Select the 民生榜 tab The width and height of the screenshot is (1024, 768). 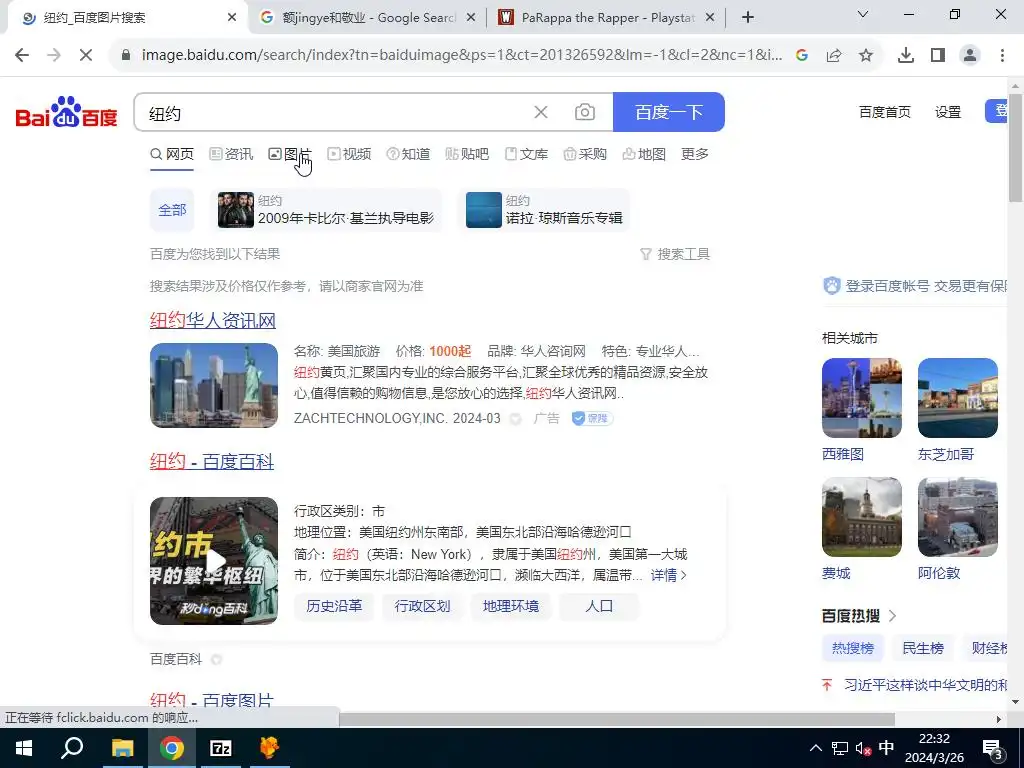point(923,648)
